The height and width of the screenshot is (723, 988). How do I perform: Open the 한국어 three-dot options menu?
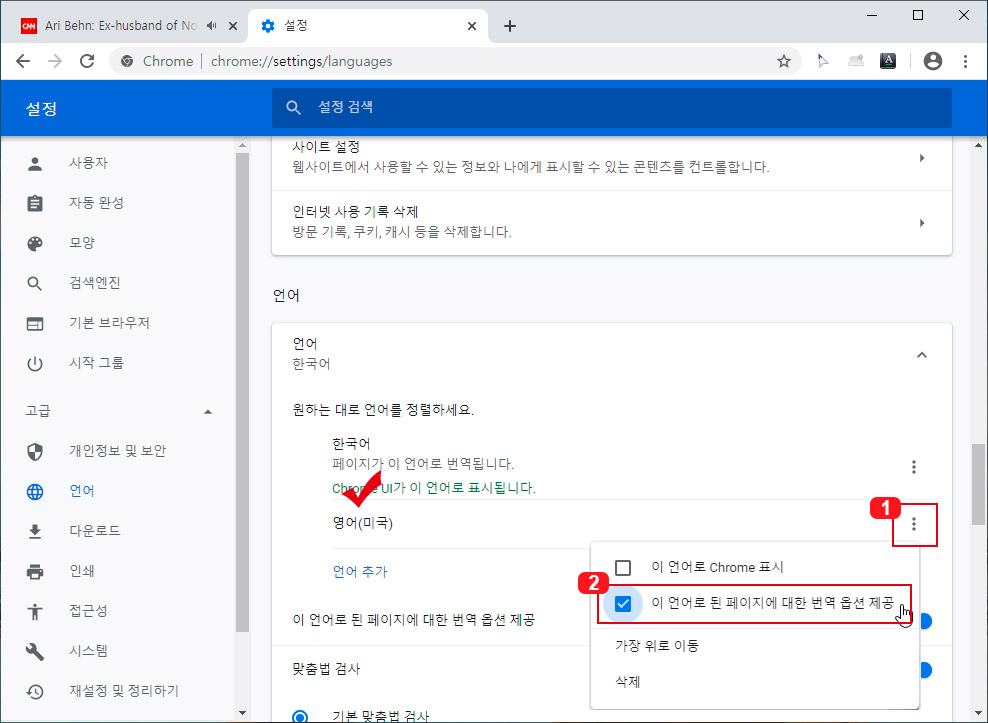click(x=913, y=466)
